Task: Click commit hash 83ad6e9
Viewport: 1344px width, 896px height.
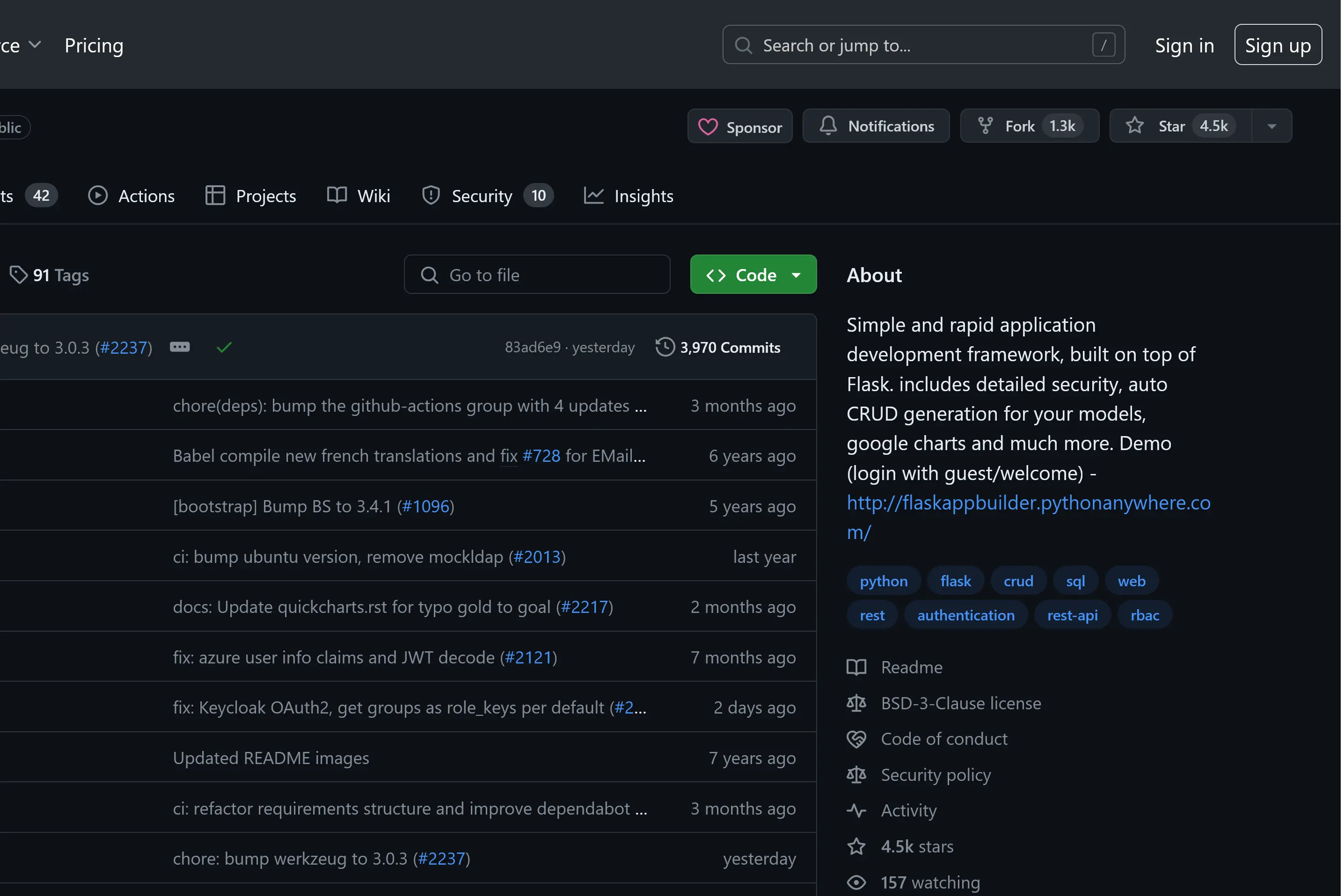Action: [x=532, y=347]
